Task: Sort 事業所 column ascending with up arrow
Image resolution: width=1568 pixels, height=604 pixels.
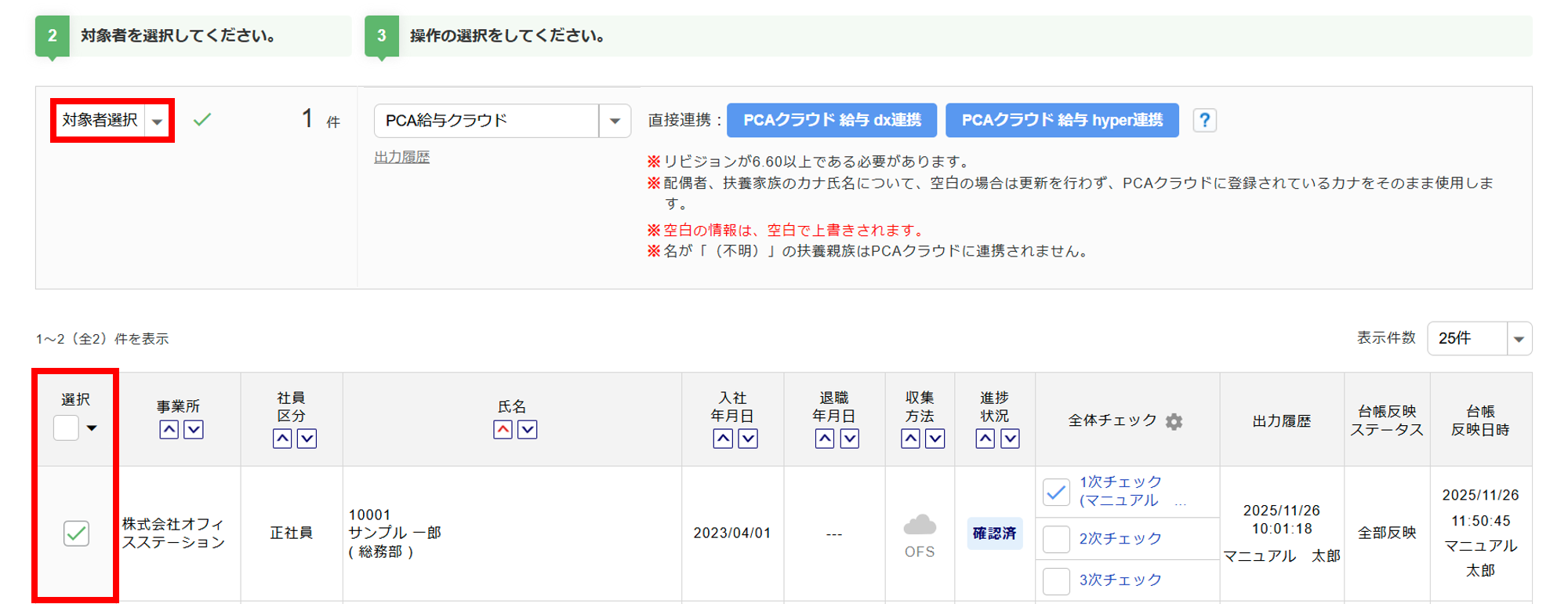Action: [x=169, y=430]
